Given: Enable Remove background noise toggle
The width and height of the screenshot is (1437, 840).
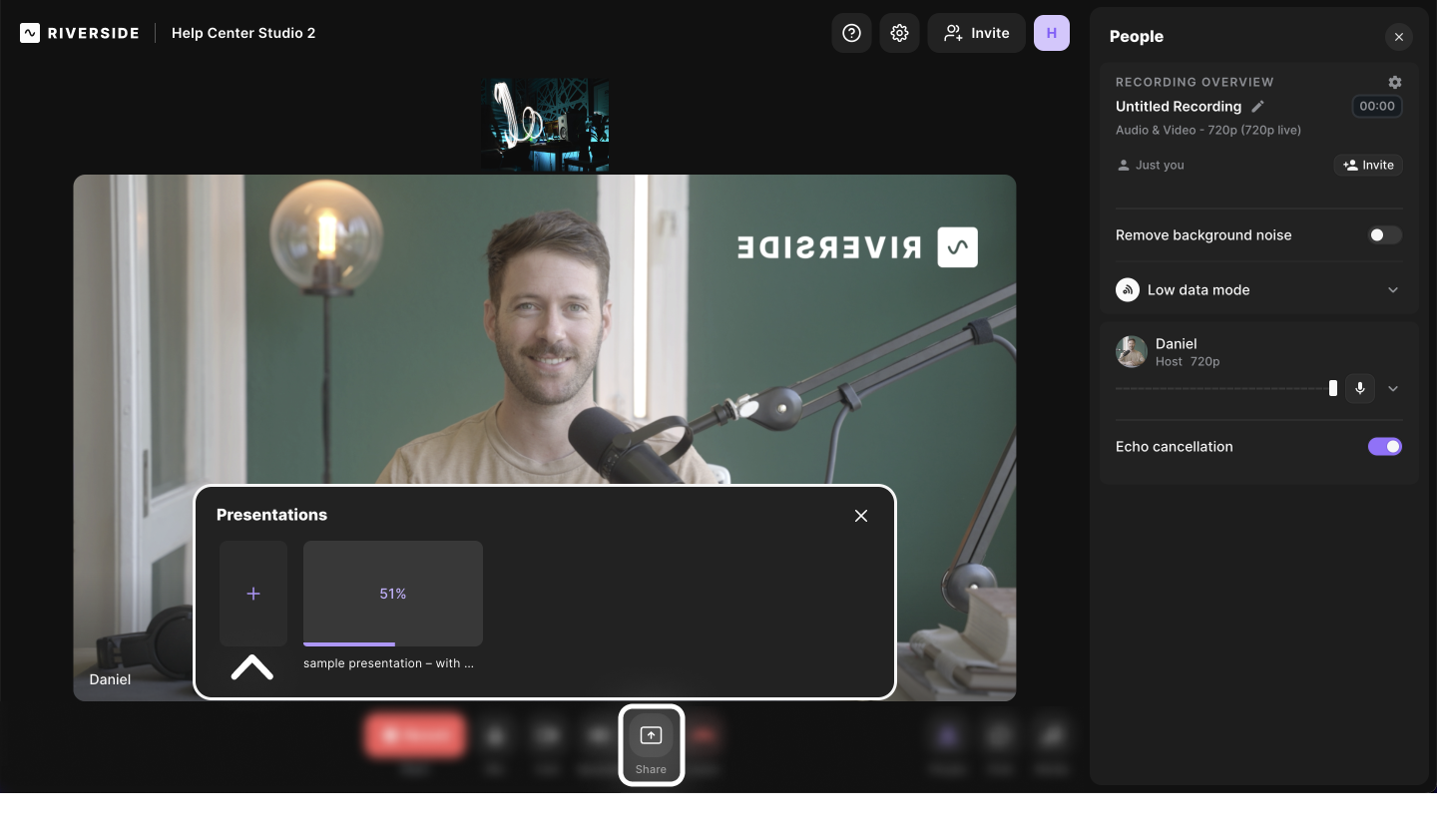Looking at the screenshot, I should tap(1383, 235).
